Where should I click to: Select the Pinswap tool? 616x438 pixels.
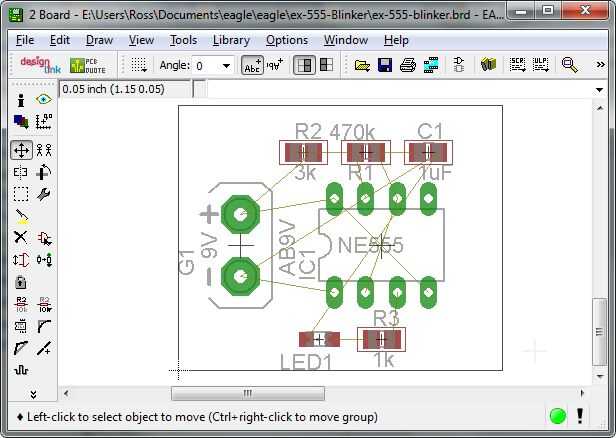(x=21, y=260)
